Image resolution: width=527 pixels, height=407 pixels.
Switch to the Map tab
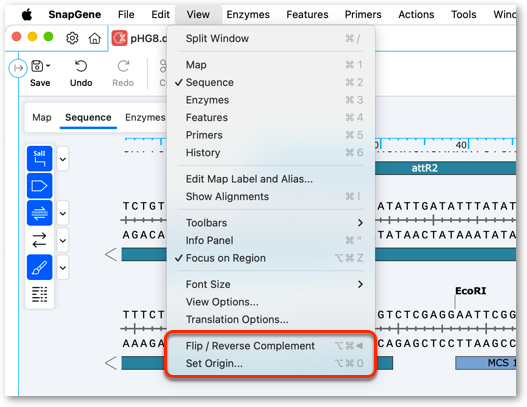click(42, 117)
